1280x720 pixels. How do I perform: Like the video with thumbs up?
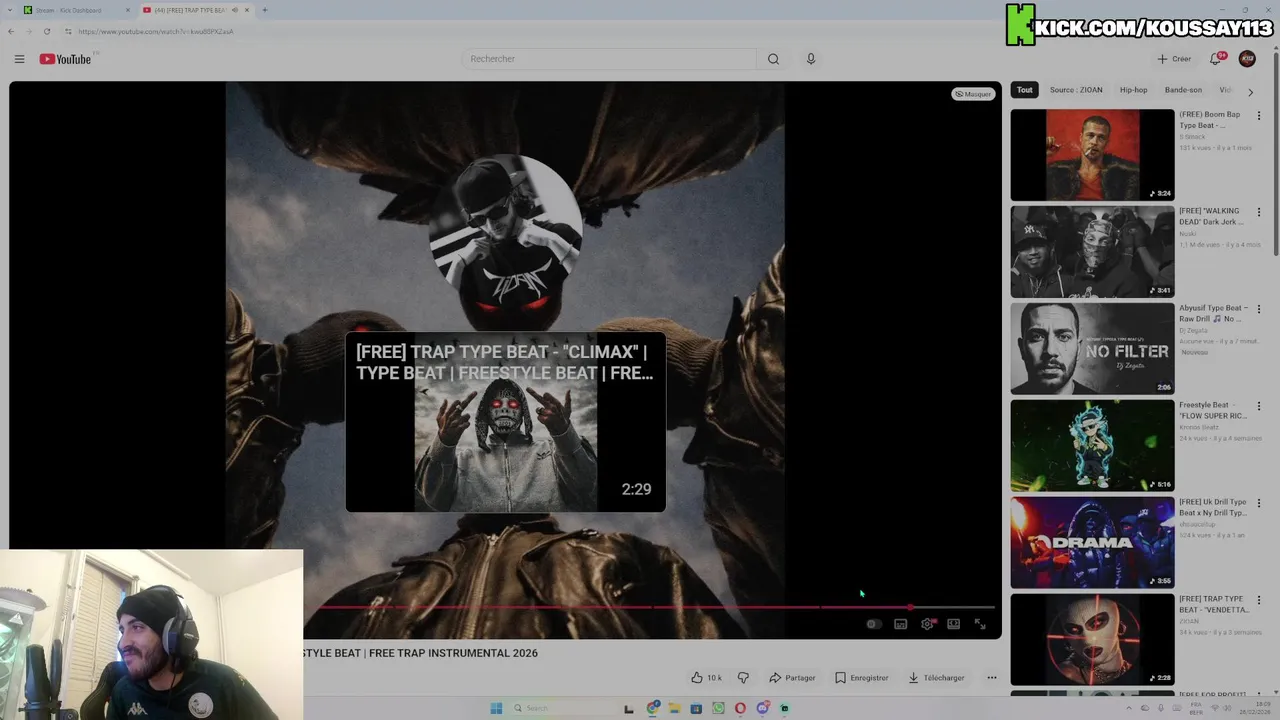tap(706, 678)
